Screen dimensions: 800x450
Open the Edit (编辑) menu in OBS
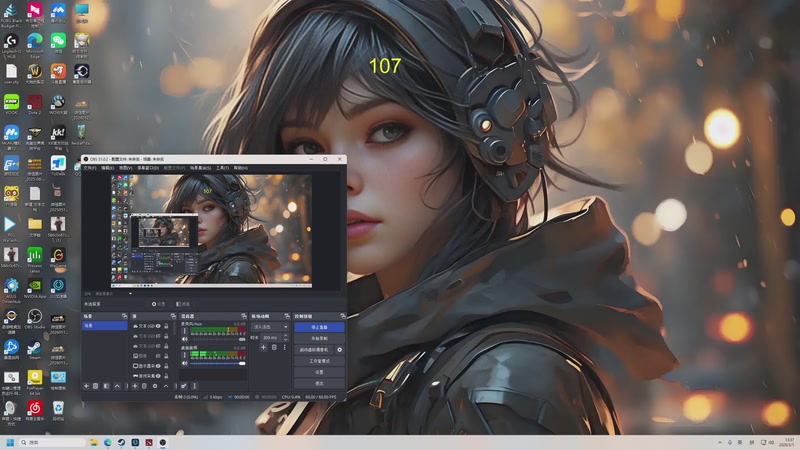pyautogui.click(x=108, y=167)
